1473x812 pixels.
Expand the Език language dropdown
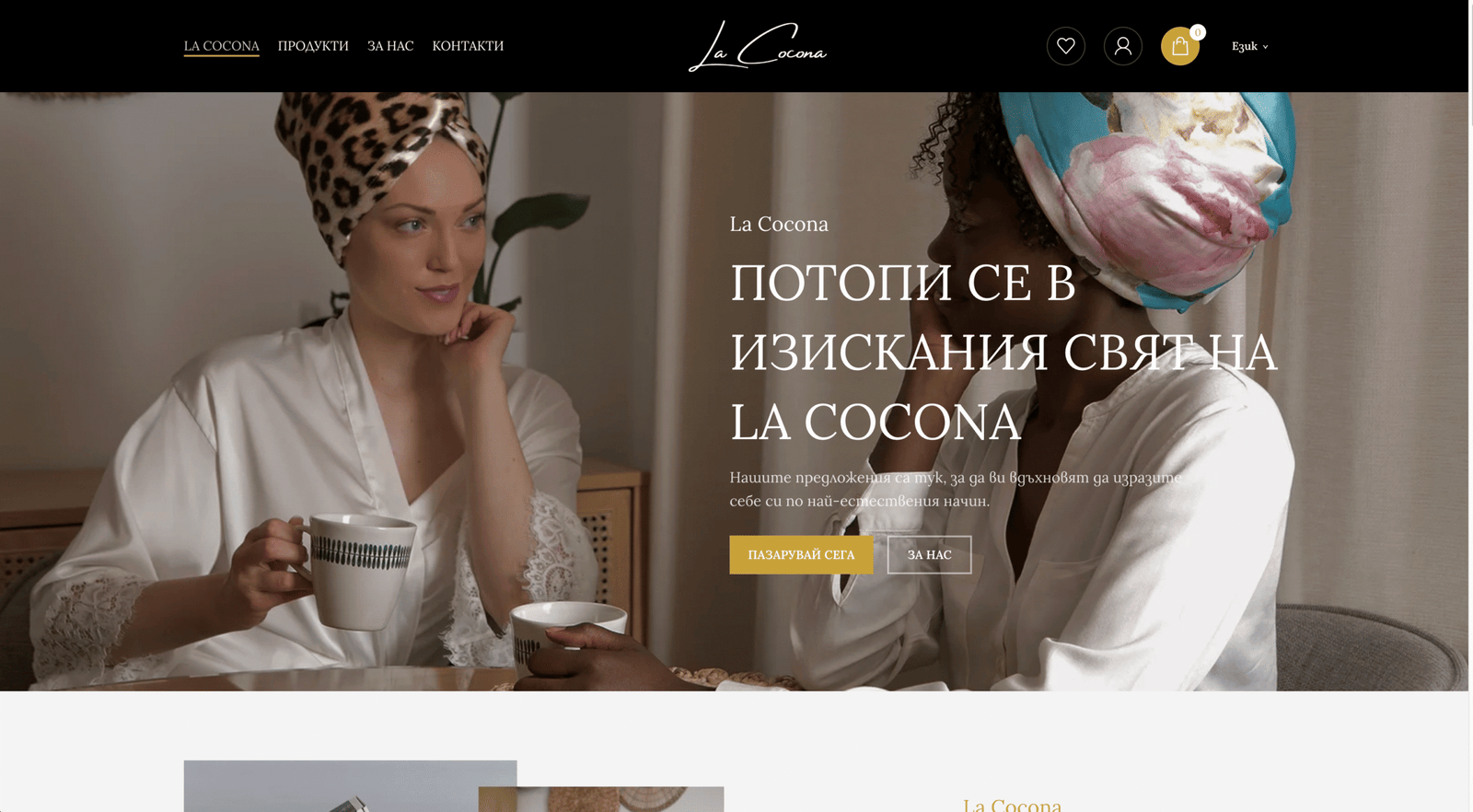[1249, 46]
